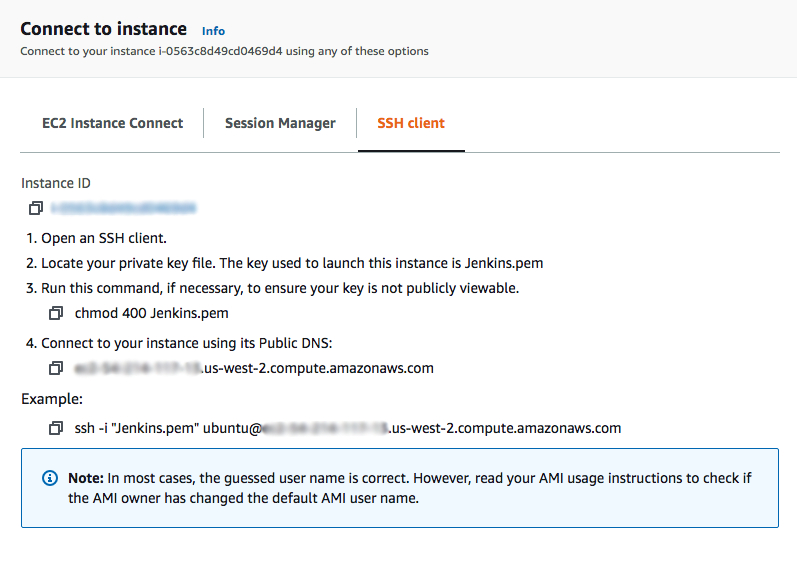The image size is (797, 566).
Task: Click the ssh -i "Jenkins.pem" ubuntu@ command text
Action: pos(348,428)
